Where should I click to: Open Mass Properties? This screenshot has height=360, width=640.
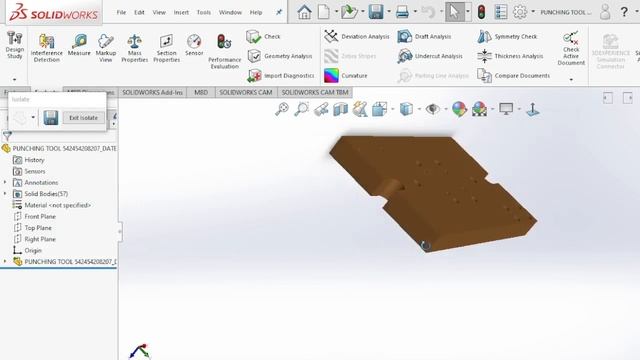134,49
